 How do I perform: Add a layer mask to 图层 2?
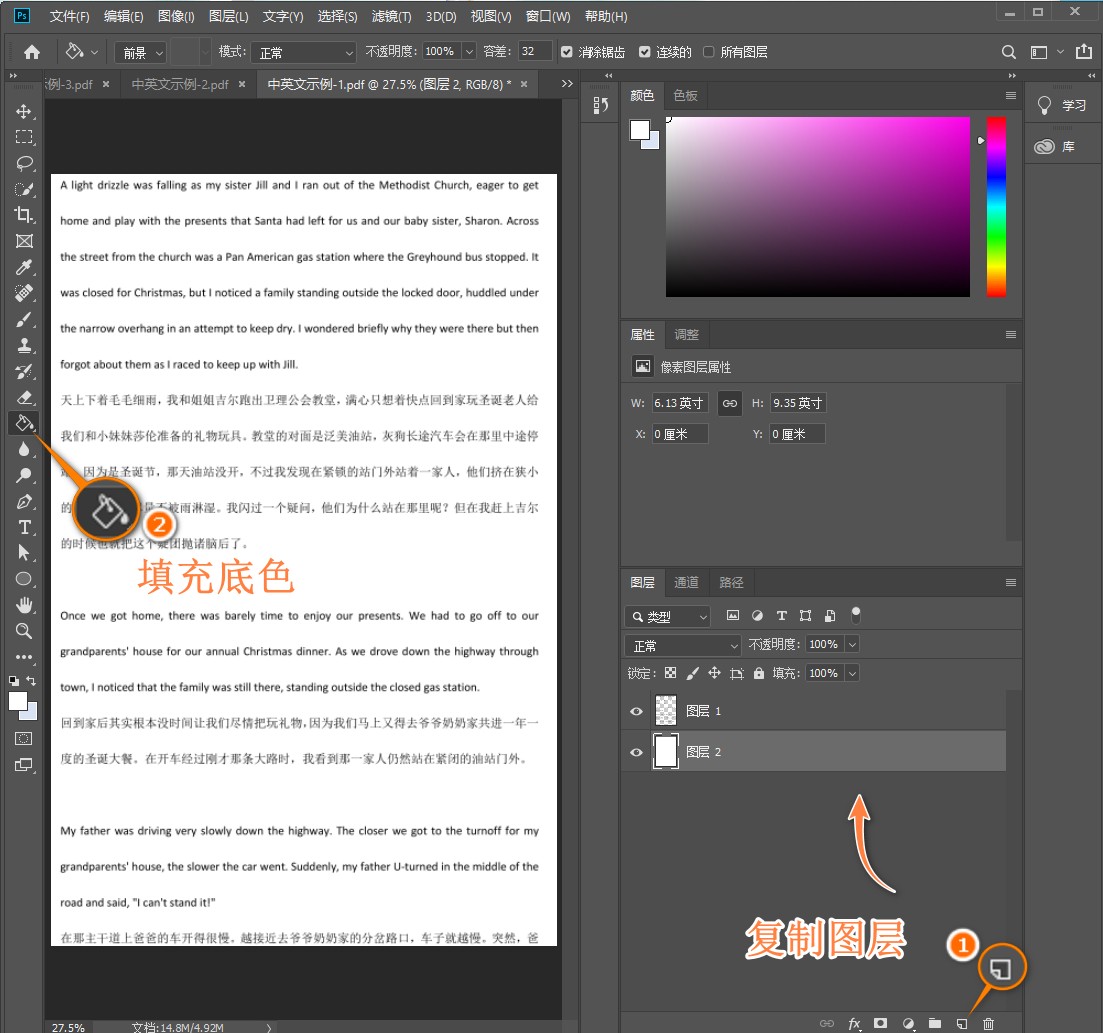(880, 1024)
